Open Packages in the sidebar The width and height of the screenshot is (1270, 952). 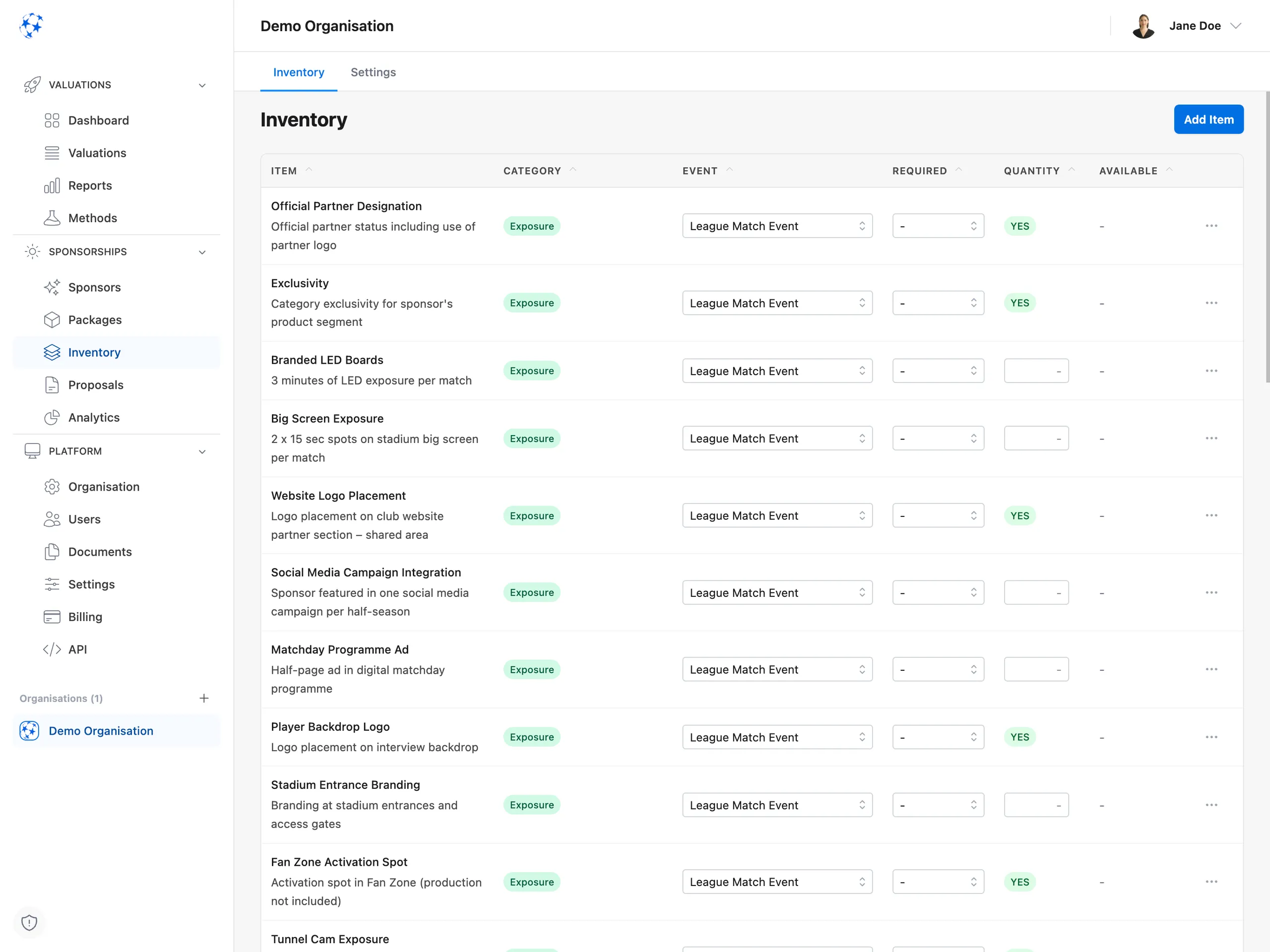click(117, 320)
